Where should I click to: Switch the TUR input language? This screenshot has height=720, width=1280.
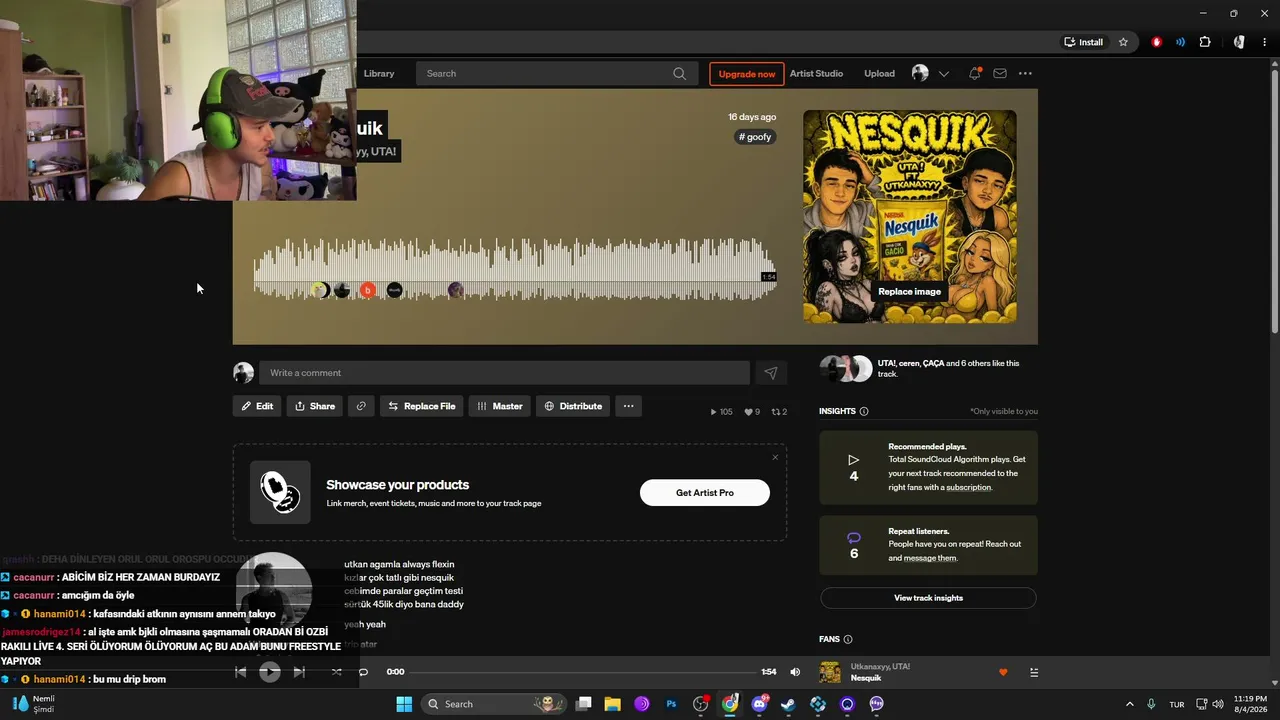1177,704
